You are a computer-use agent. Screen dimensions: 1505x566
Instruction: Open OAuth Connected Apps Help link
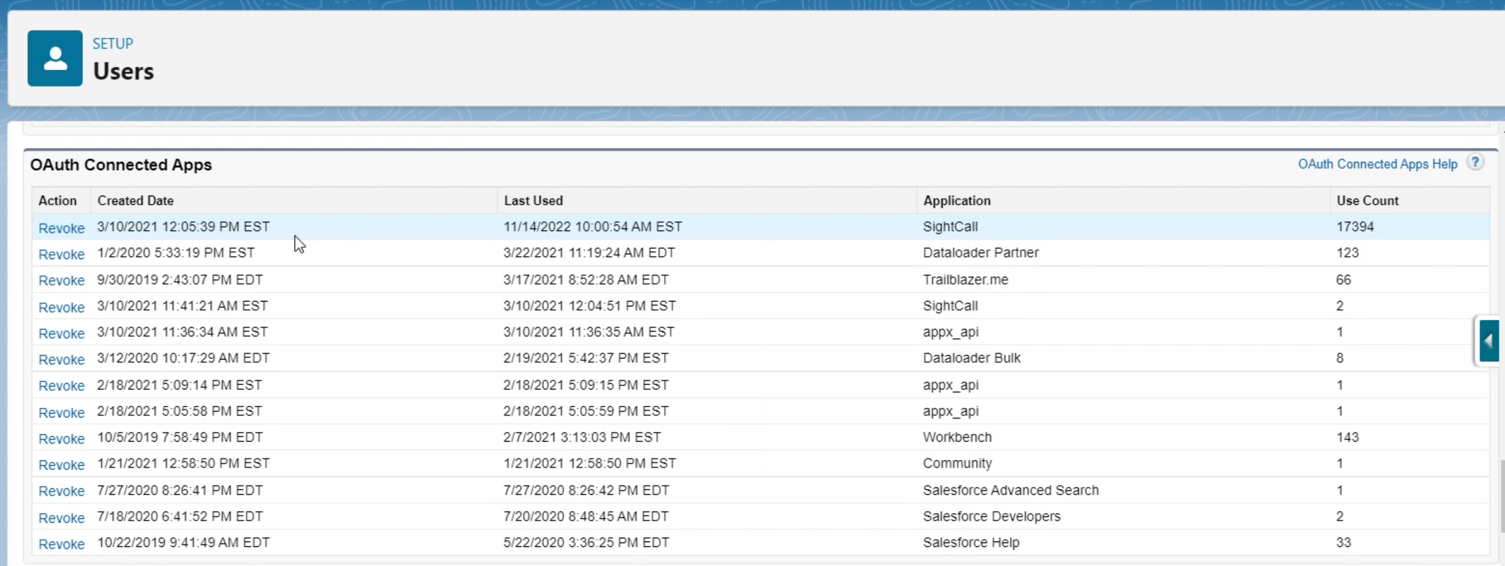[x=1377, y=164]
